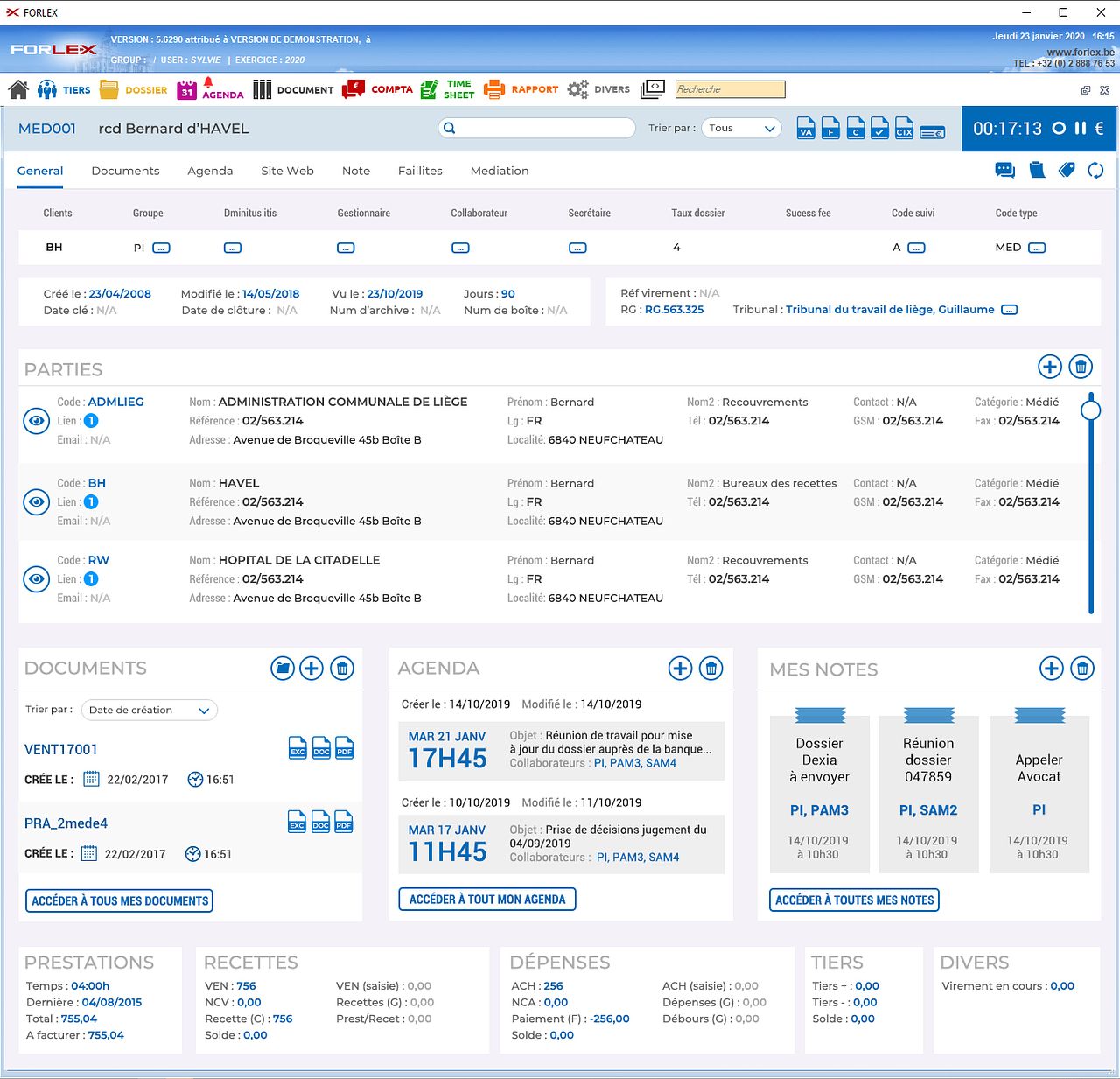Screen dimensions: 1120x1079
Task: Click 'Accéder à tous mes documents' button
Action: pyautogui.click(x=120, y=900)
